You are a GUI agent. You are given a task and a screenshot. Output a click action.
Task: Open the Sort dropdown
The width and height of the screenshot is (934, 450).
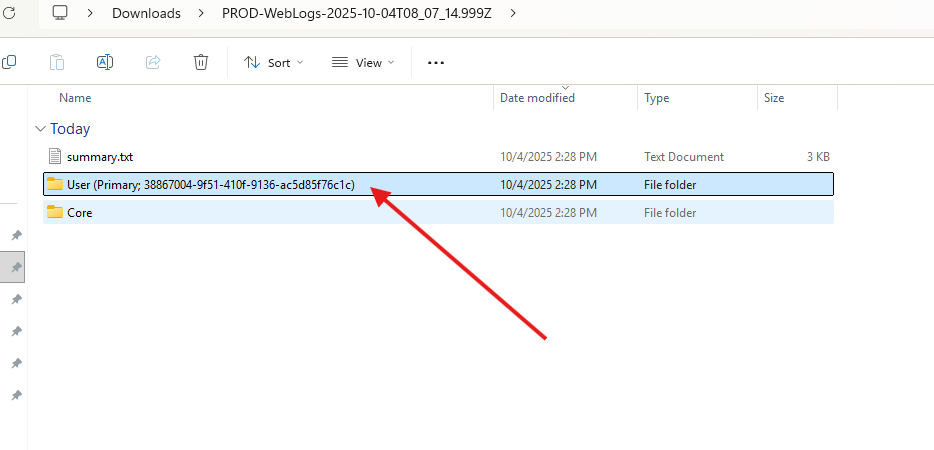point(273,62)
